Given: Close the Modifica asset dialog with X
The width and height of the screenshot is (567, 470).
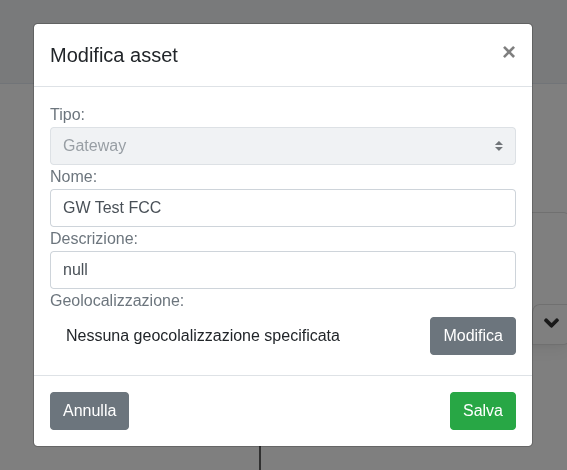Looking at the screenshot, I should click(508, 52).
